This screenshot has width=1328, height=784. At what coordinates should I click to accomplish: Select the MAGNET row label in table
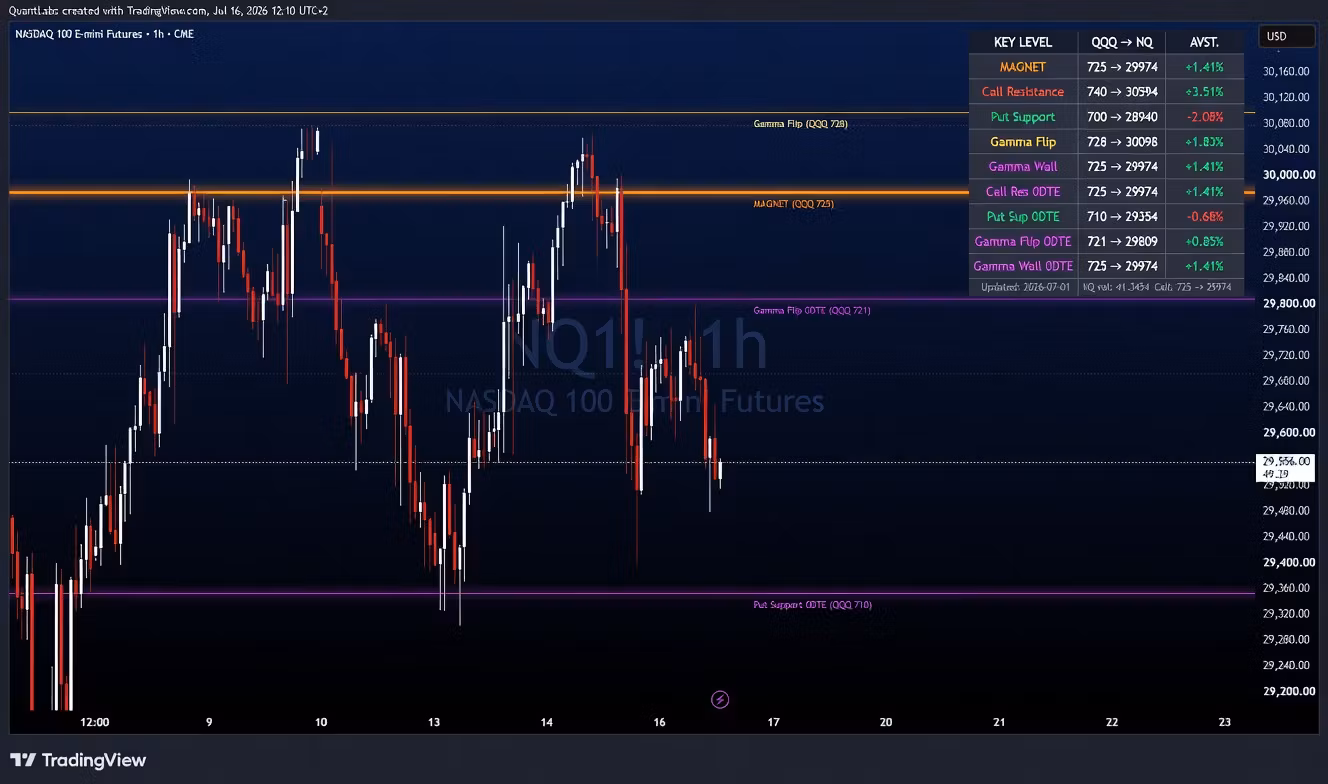click(1022, 67)
